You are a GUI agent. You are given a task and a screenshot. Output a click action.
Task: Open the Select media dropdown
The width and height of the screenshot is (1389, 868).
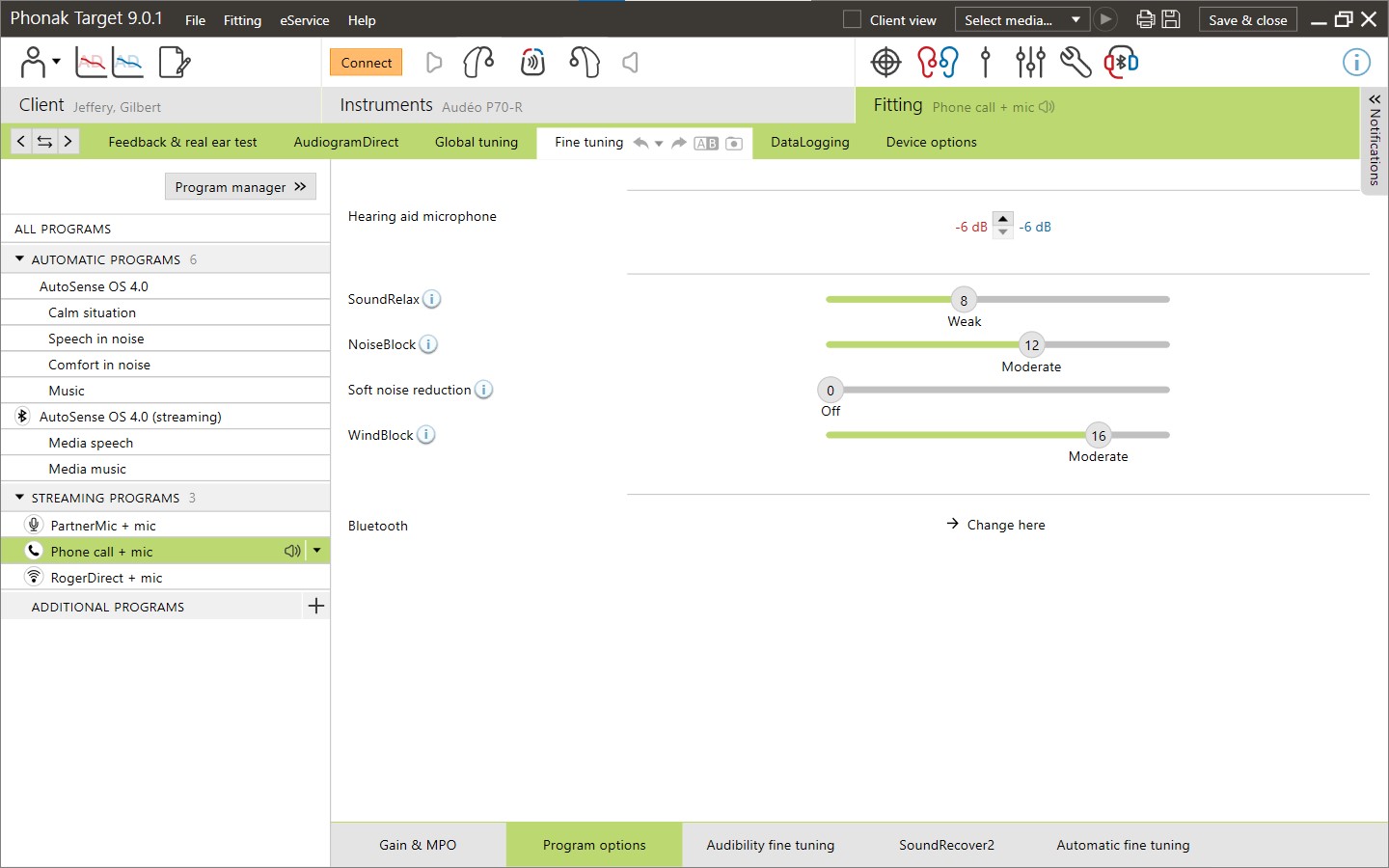click(1022, 19)
